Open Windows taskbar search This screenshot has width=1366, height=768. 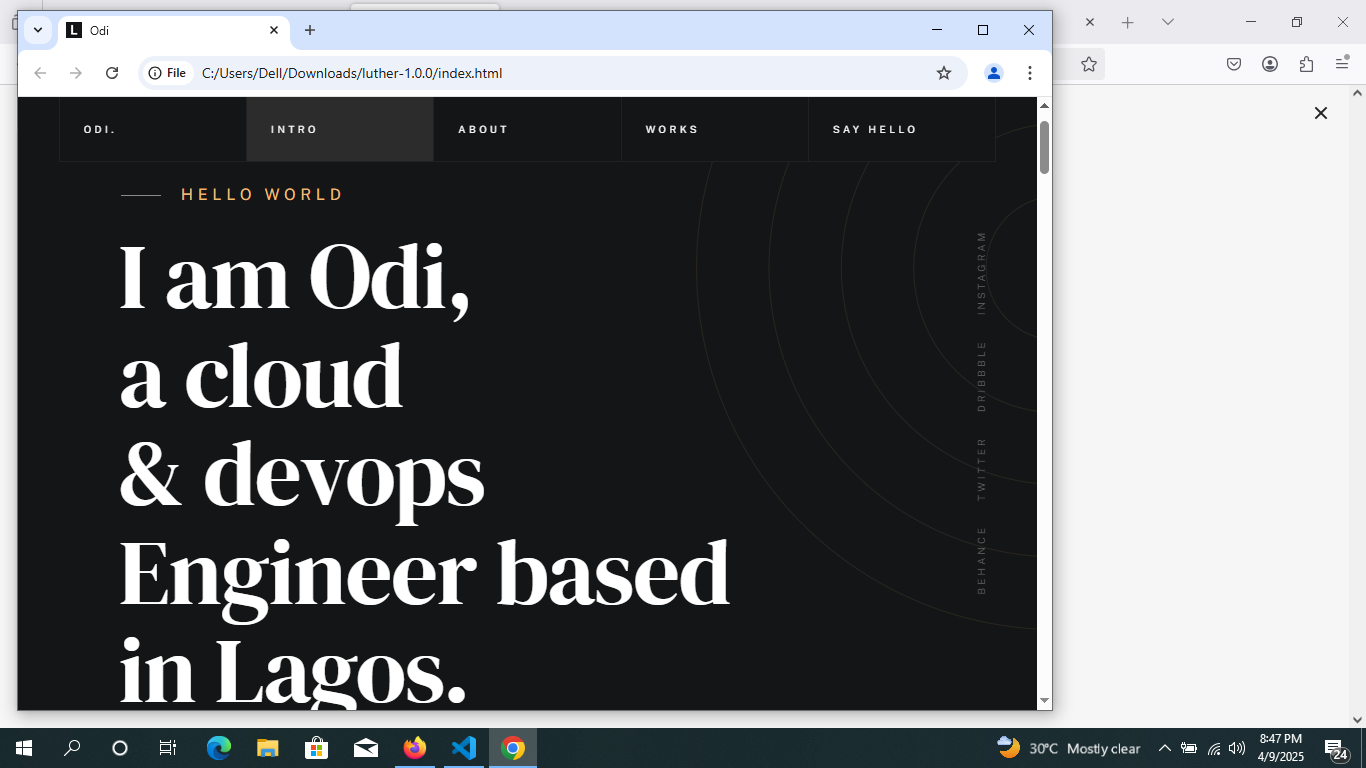(72, 748)
